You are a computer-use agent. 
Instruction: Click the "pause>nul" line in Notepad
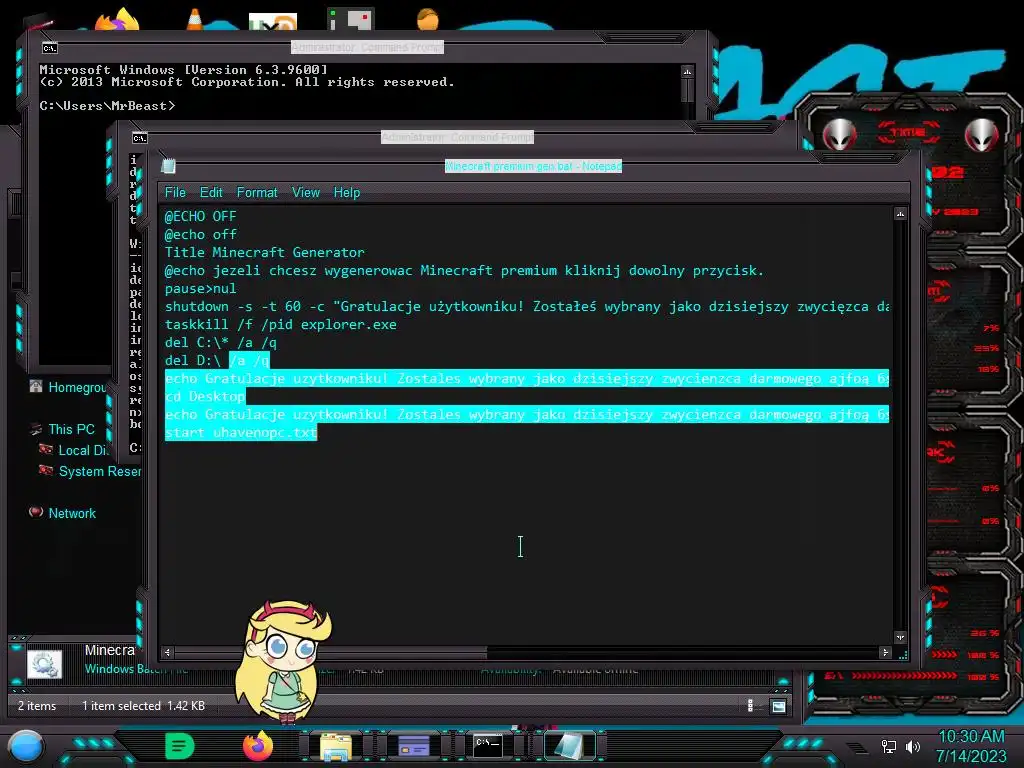(200, 288)
